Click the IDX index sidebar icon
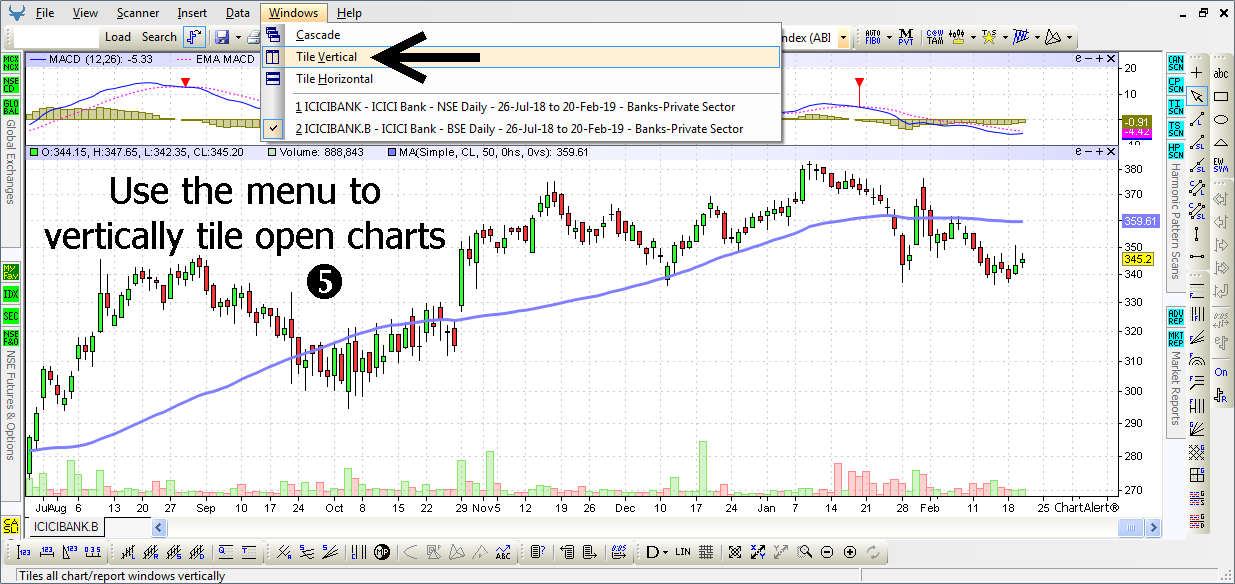This screenshot has height=584, width=1235. pos(11,294)
